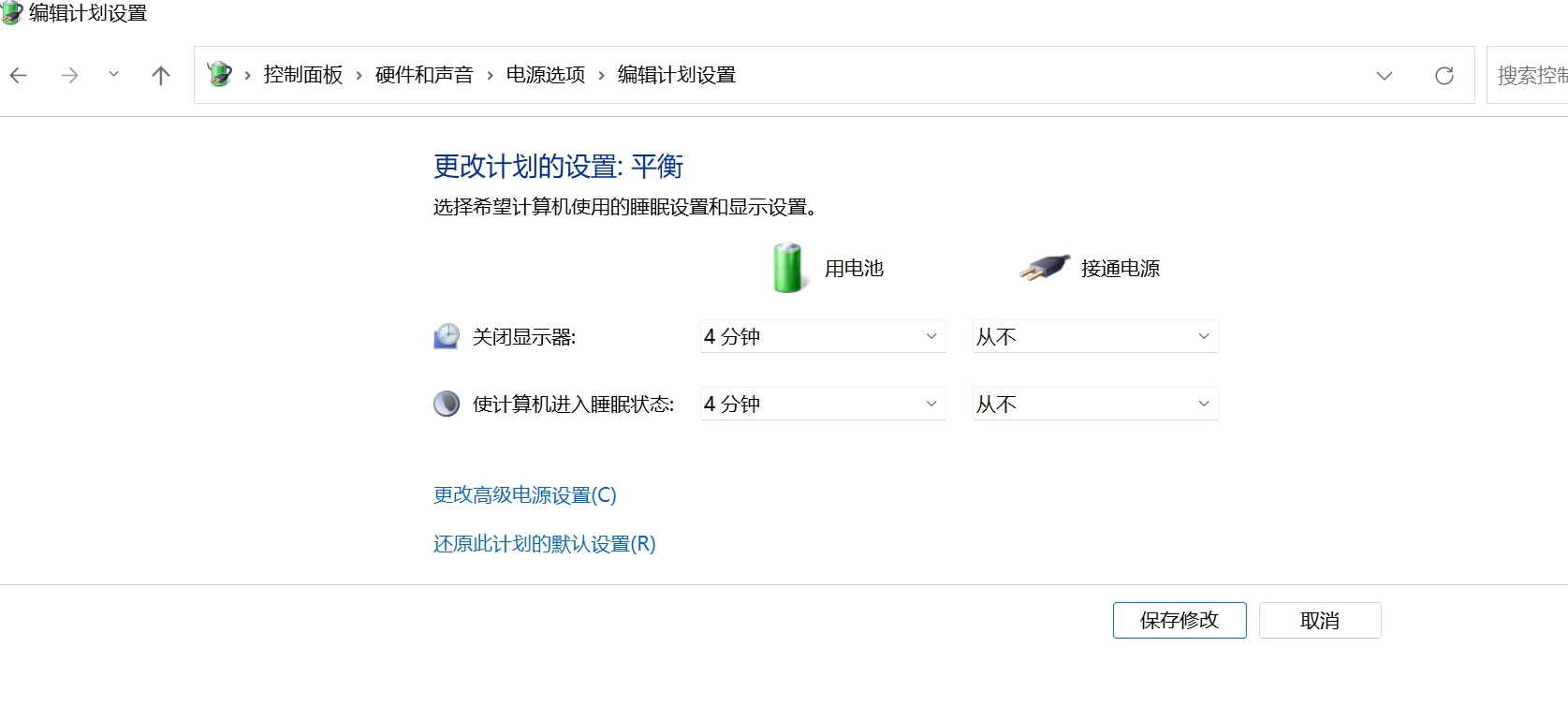Click the power options icon in address bar
Screen dimensions: 1568x721
coord(220,74)
